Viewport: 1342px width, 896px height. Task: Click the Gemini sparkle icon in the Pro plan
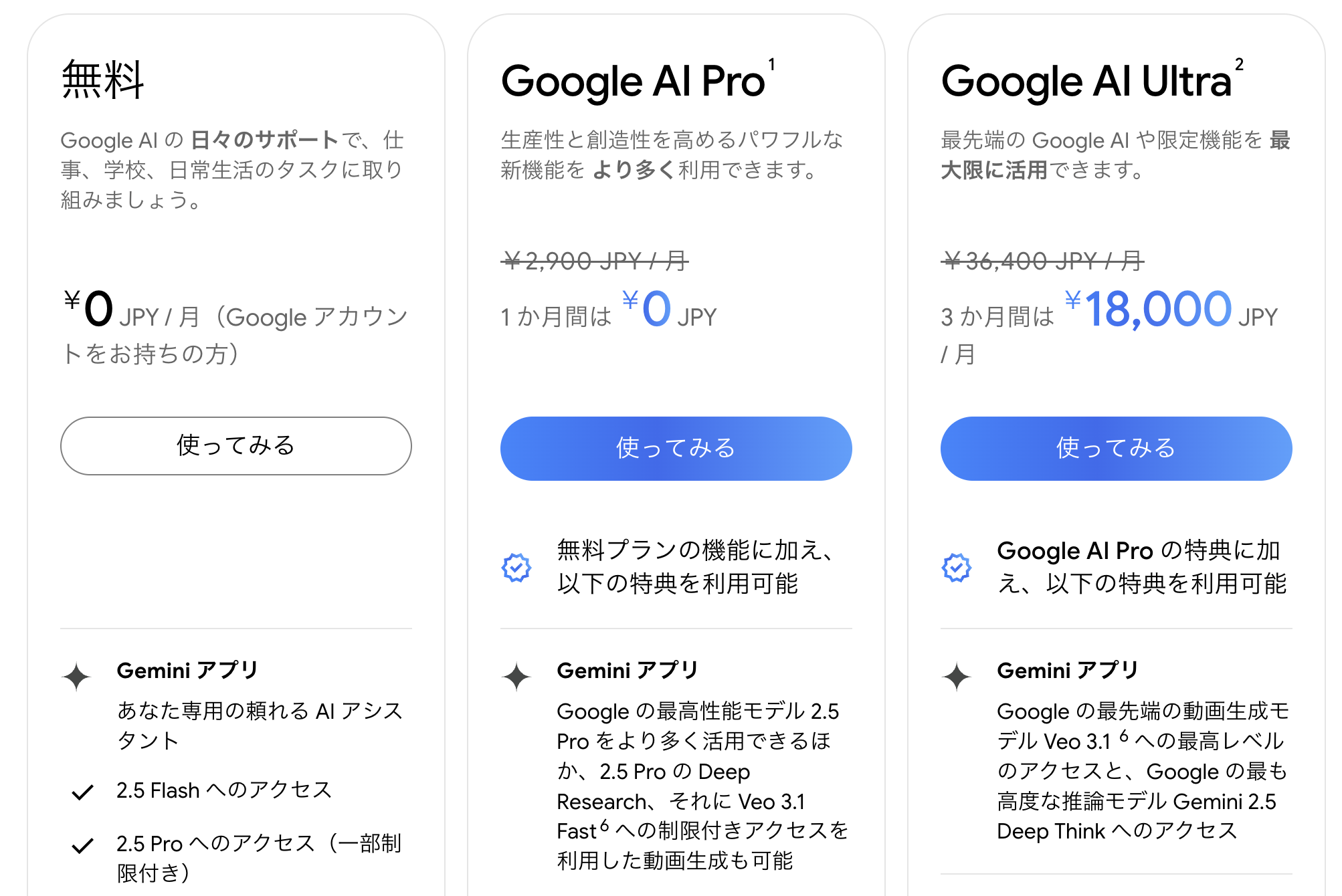click(x=516, y=677)
